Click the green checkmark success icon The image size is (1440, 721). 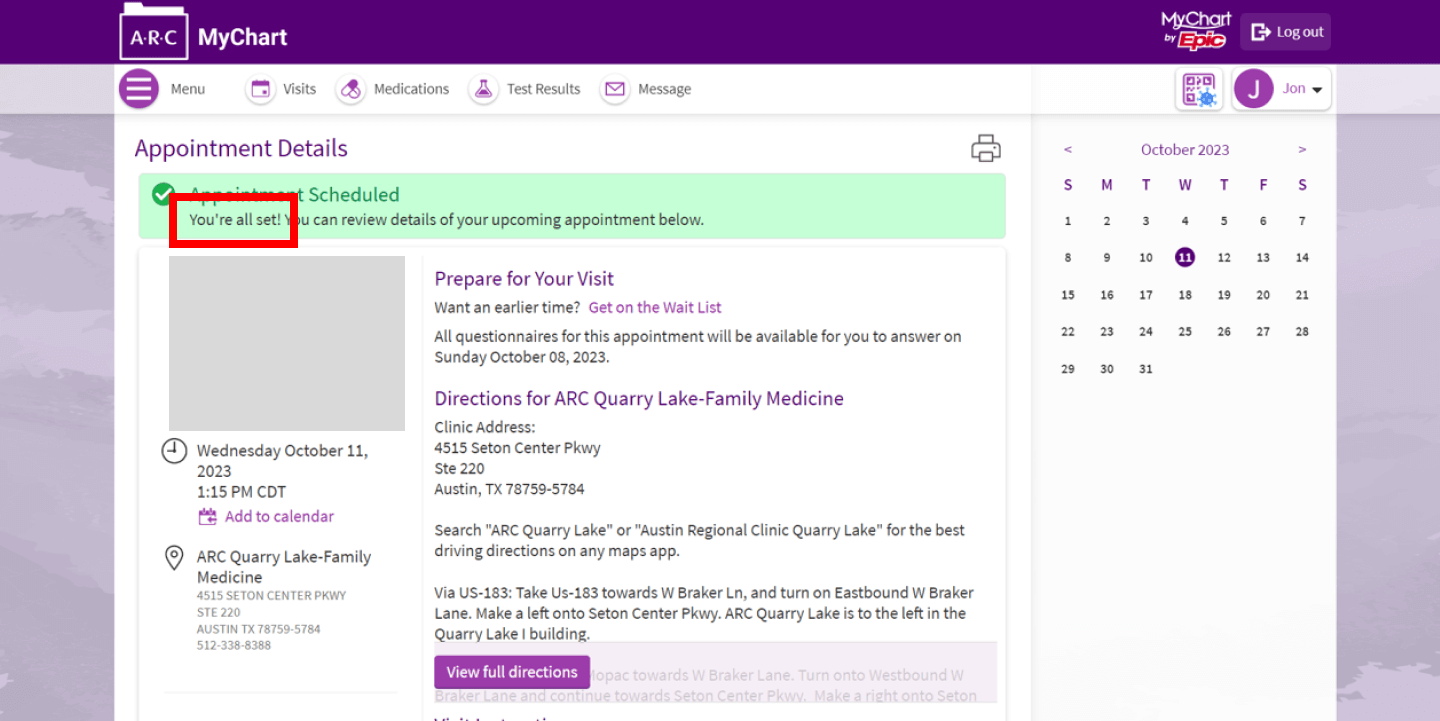[x=163, y=194]
